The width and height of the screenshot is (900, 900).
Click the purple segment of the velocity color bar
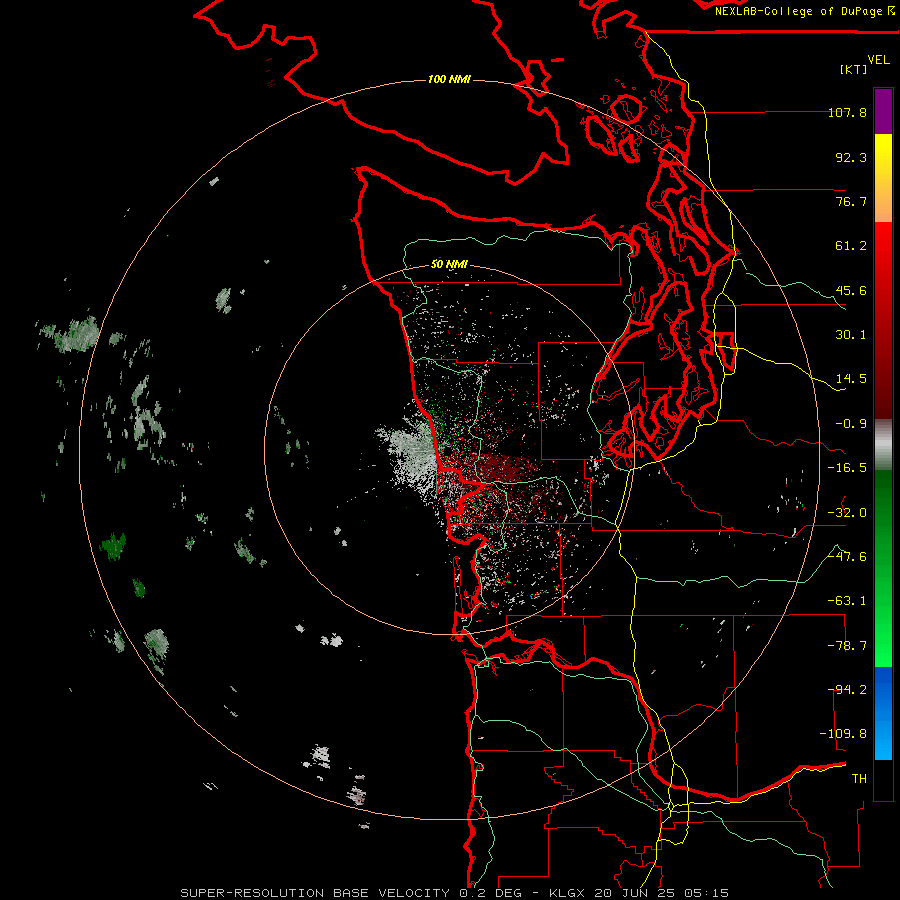point(883,111)
